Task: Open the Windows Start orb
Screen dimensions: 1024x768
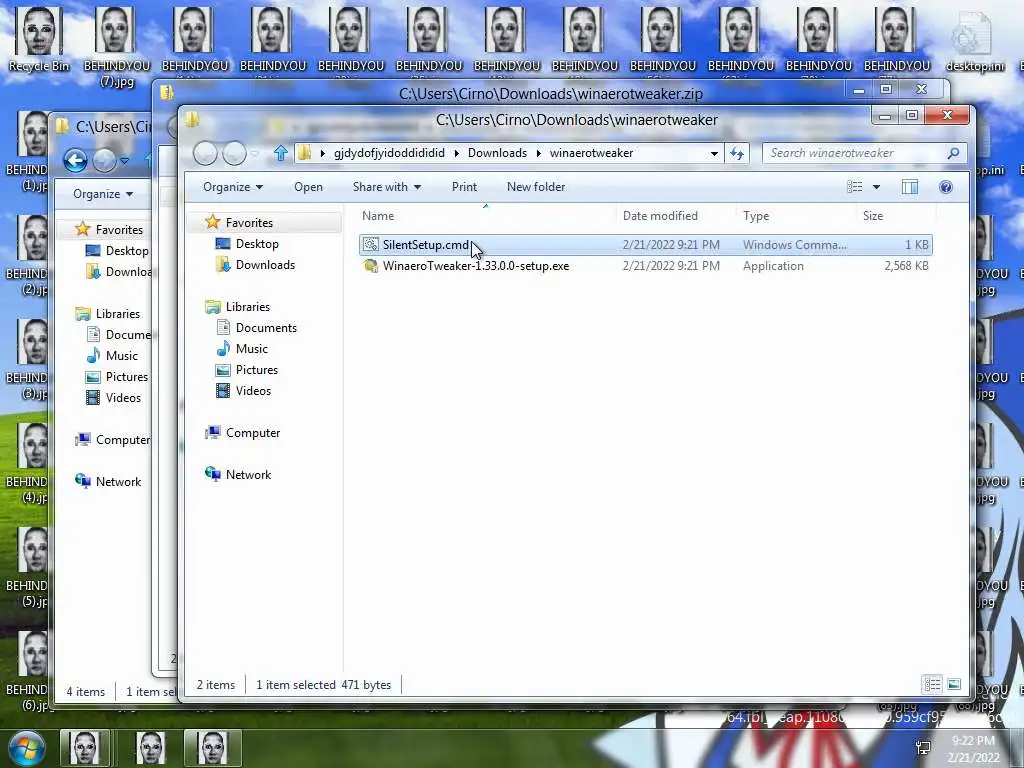Action: [x=26, y=748]
